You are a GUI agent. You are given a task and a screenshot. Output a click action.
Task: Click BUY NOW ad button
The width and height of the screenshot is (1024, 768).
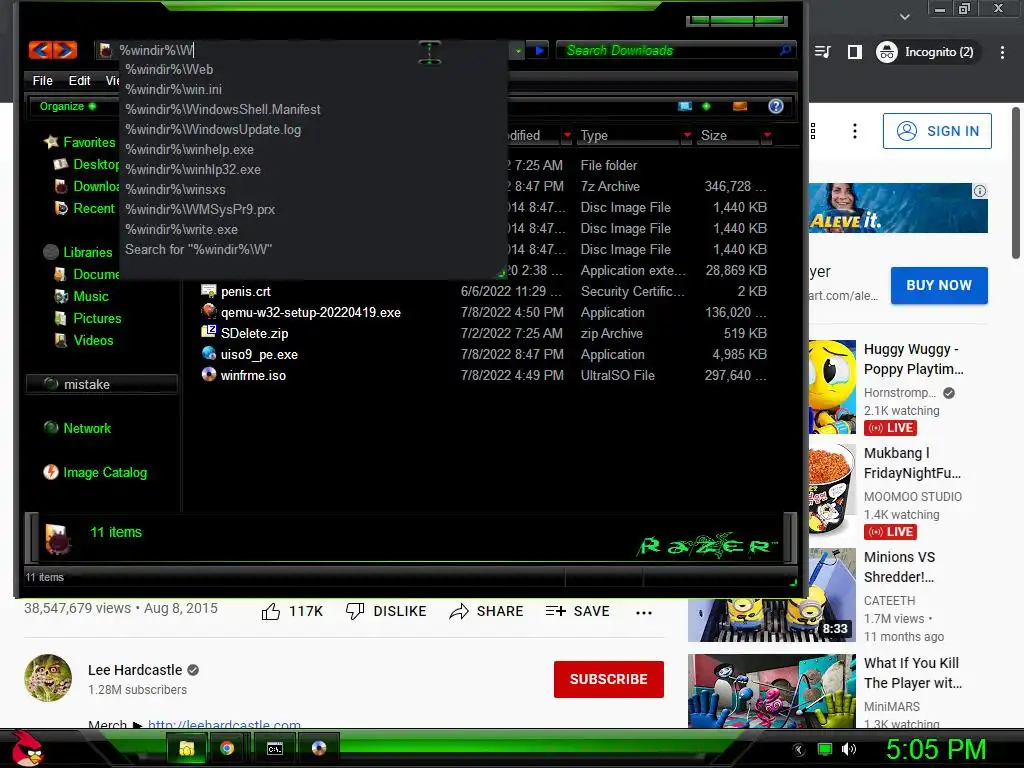pyautogui.click(x=939, y=285)
